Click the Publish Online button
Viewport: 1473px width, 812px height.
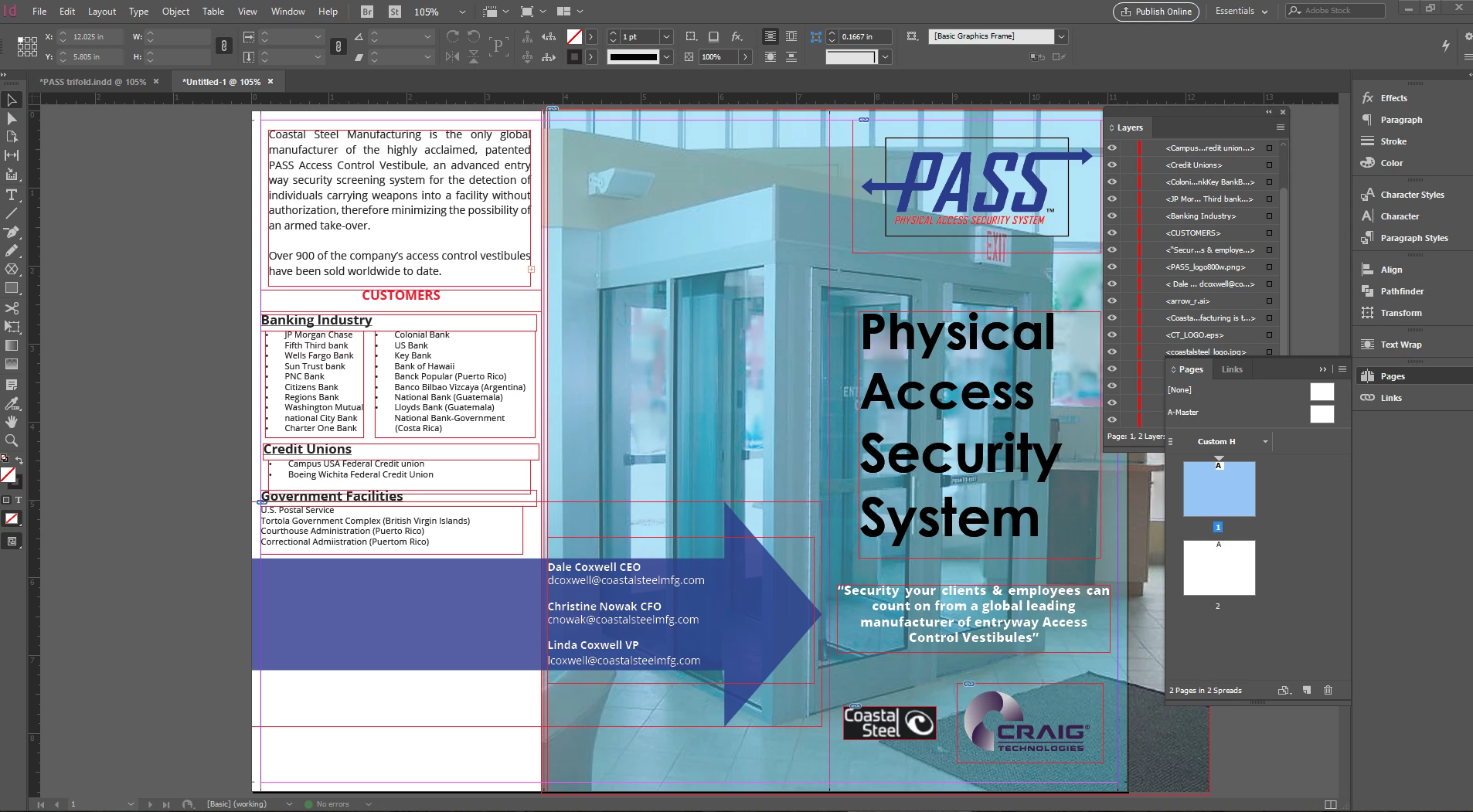click(x=1156, y=12)
